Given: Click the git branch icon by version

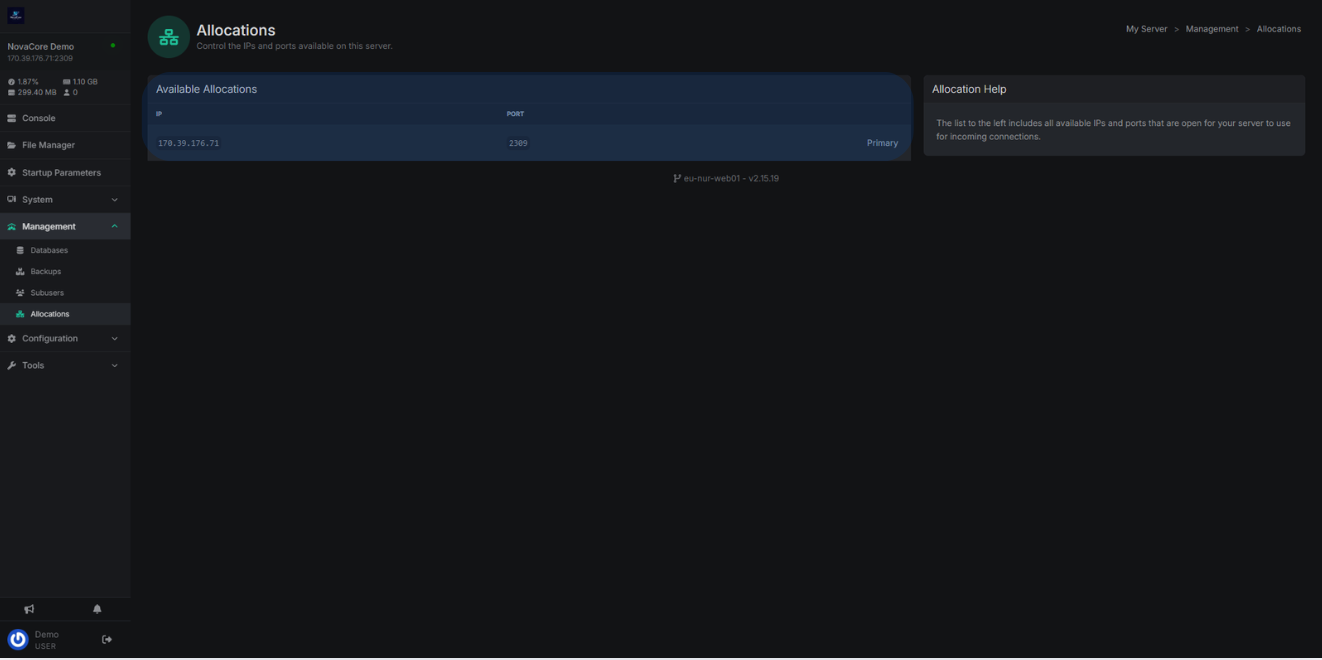Looking at the screenshot, I should coord(677,179).
